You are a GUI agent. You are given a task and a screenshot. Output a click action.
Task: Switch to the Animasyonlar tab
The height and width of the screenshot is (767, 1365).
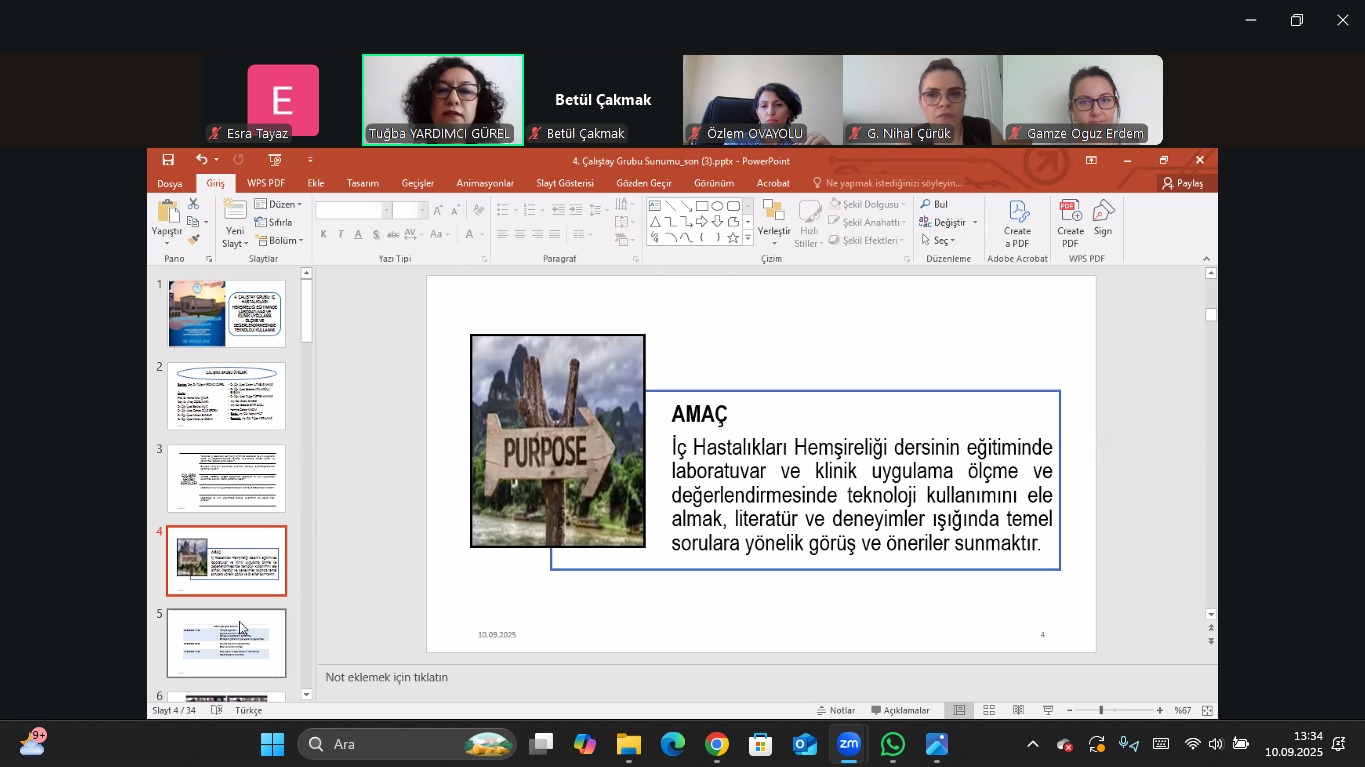[x=484, y=183]
